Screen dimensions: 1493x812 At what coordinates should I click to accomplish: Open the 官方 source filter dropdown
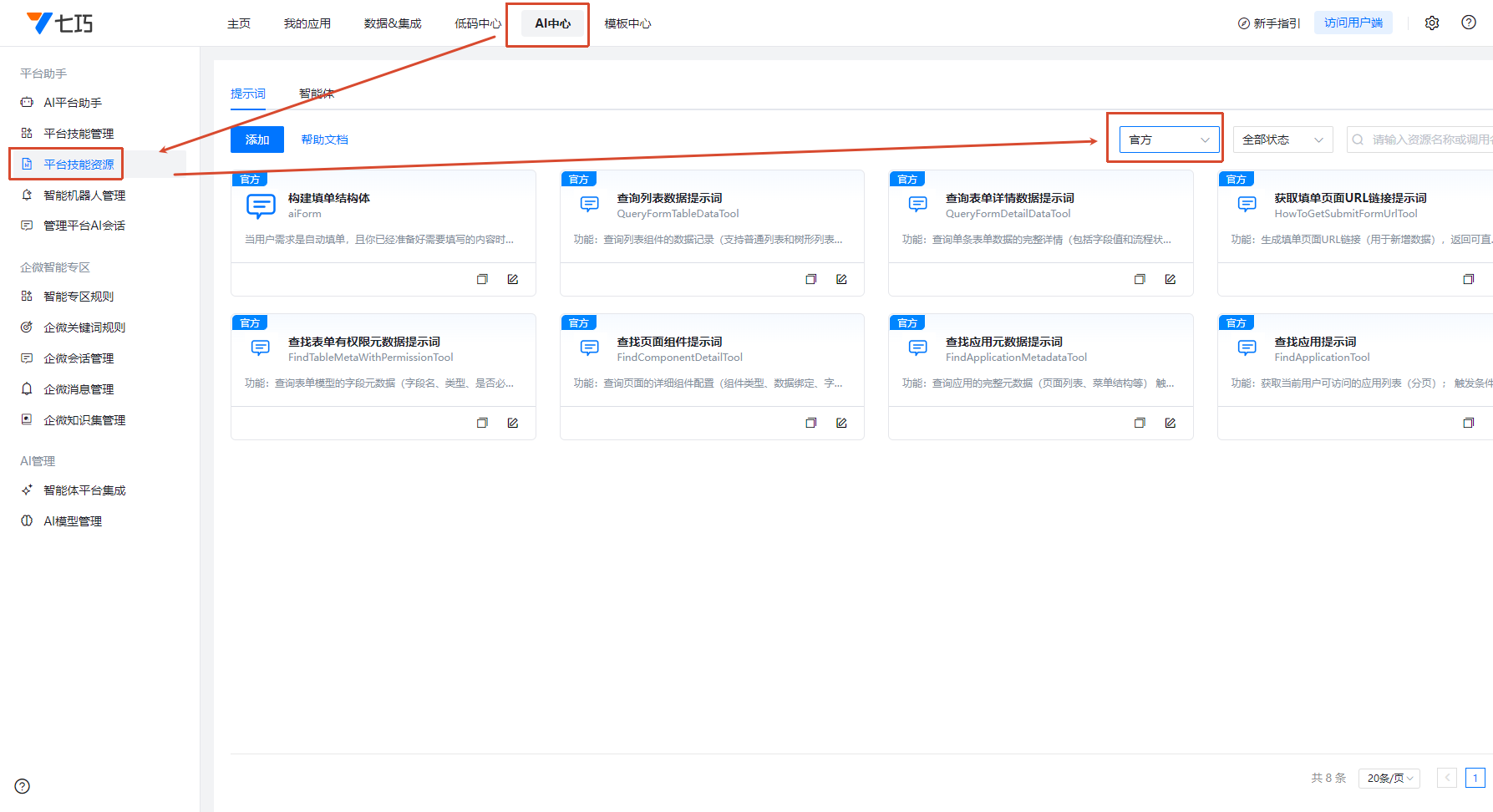pyautogui.click(x=1169, y=140)
